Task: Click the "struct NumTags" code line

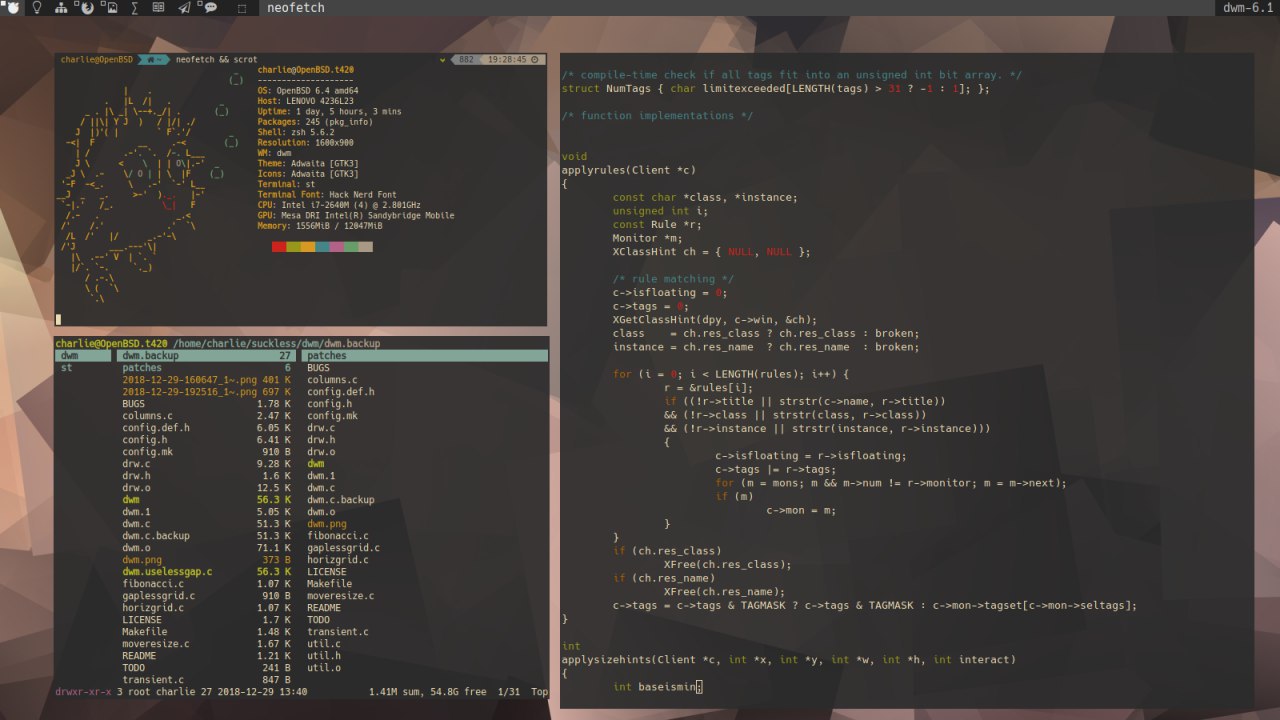Action: [775, 88]
